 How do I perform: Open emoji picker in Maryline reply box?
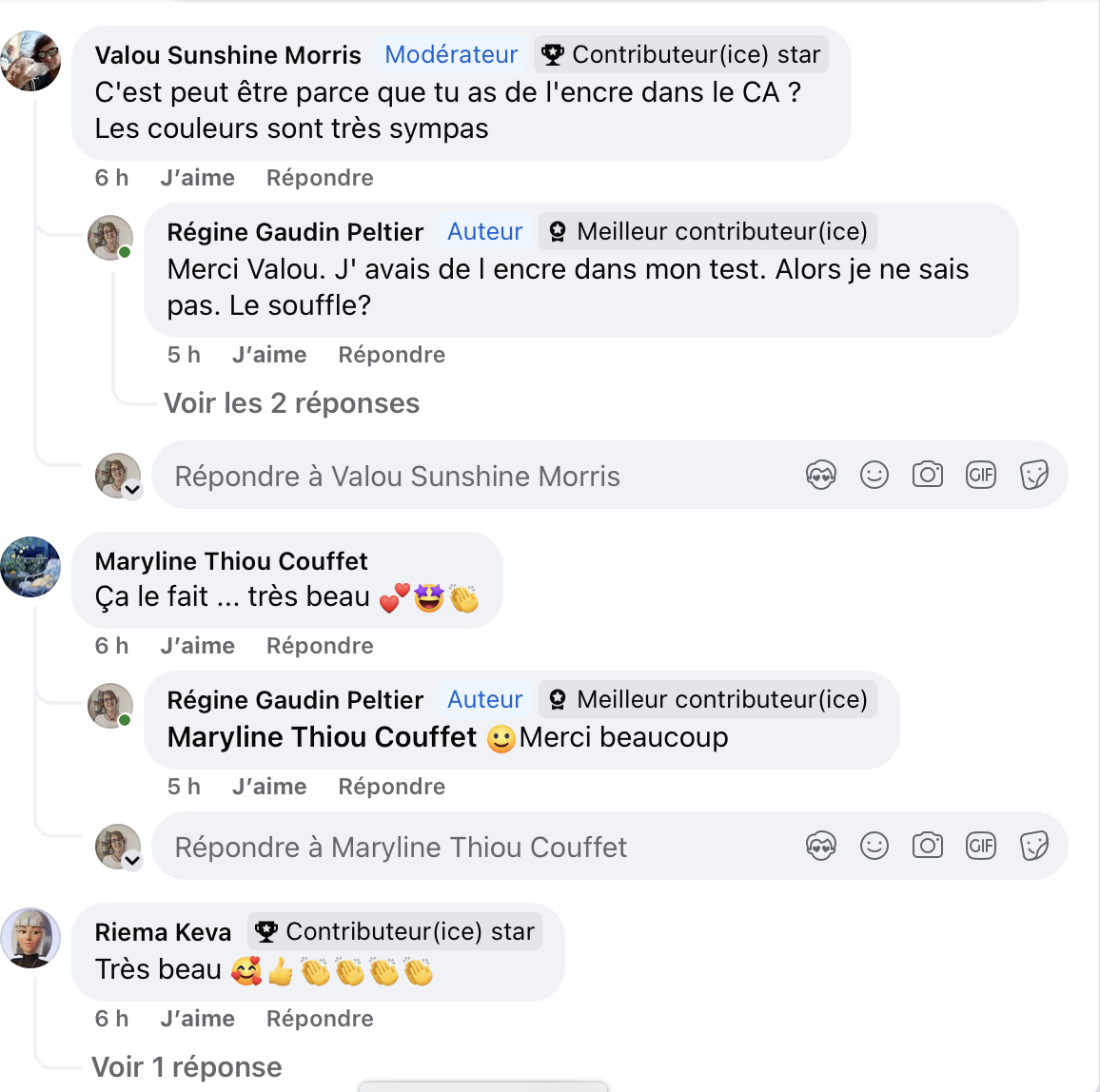874,846
